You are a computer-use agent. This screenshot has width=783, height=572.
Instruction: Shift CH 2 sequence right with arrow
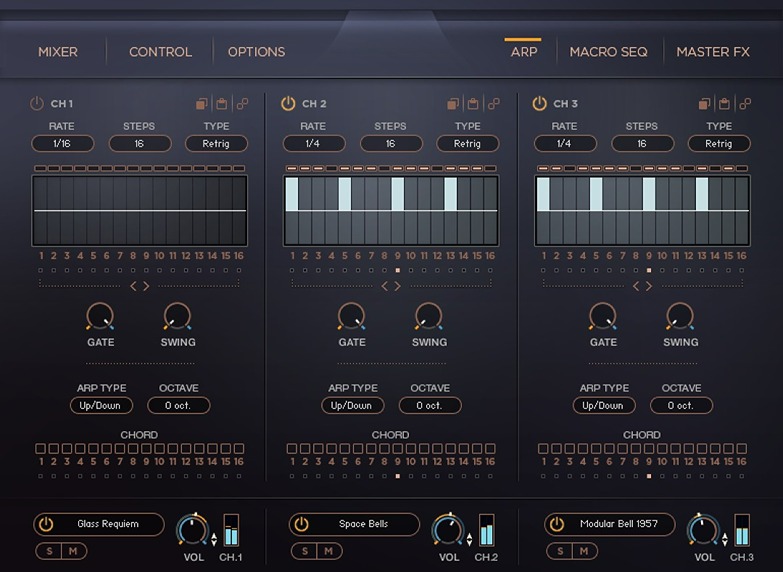pos(397,286)
